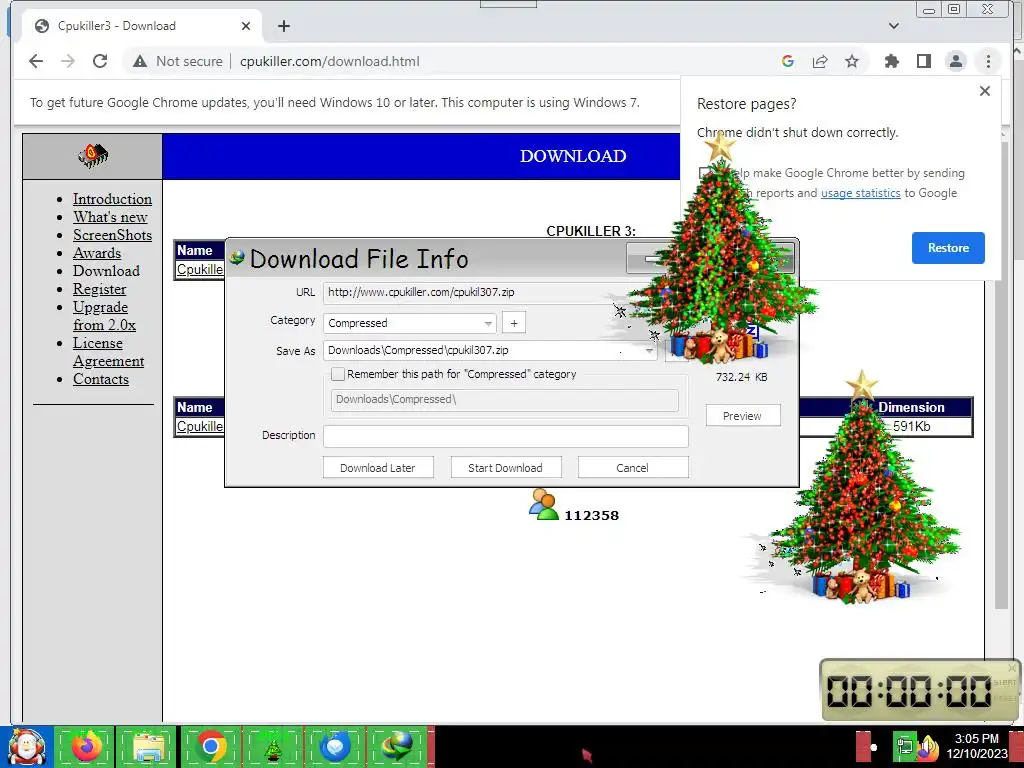Screen dimensions: 1024x768
Task: Click the Not secure warning icon
Action: coord(140,61)
